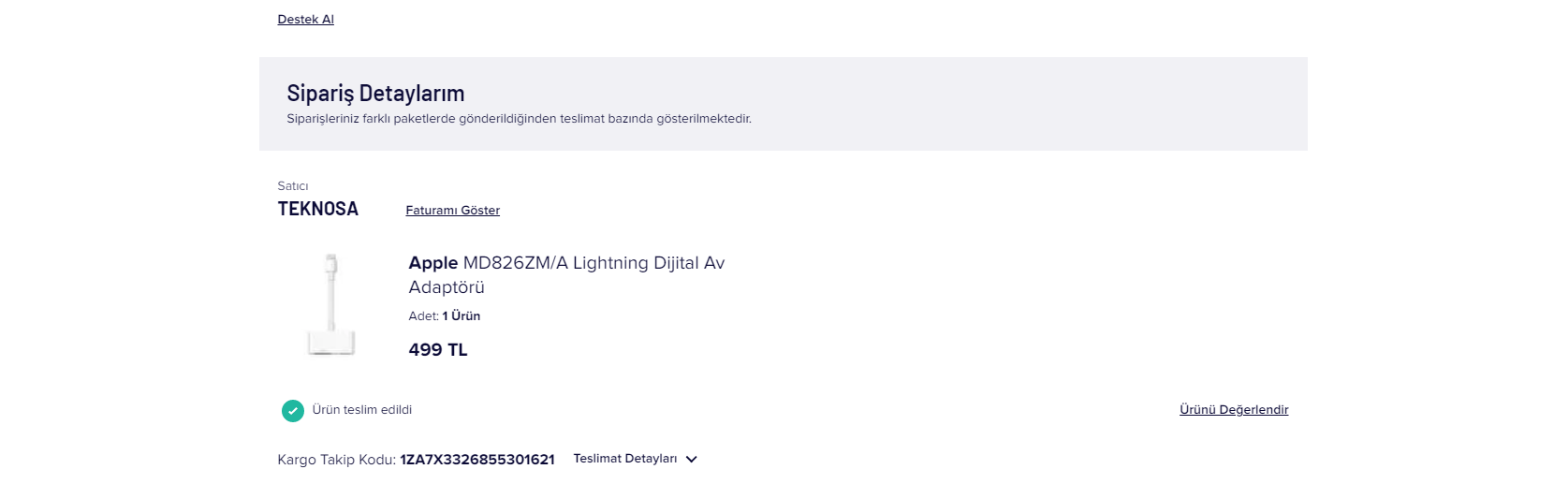The height and width of the screenshot is (484, 1568).
Task: Click the green delivered checkmark icon
Action: coord(293,410)
